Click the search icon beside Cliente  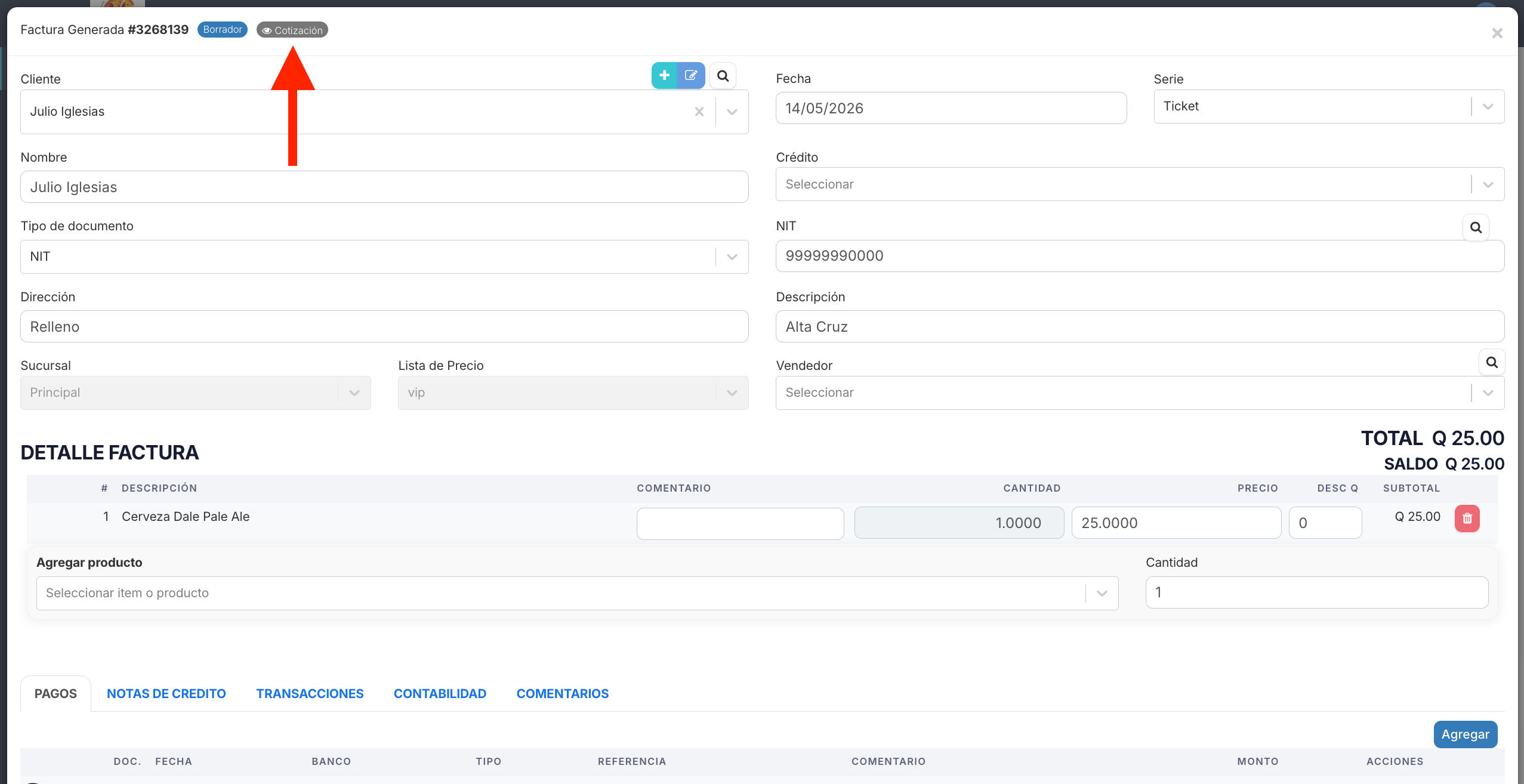coord(723,76)
